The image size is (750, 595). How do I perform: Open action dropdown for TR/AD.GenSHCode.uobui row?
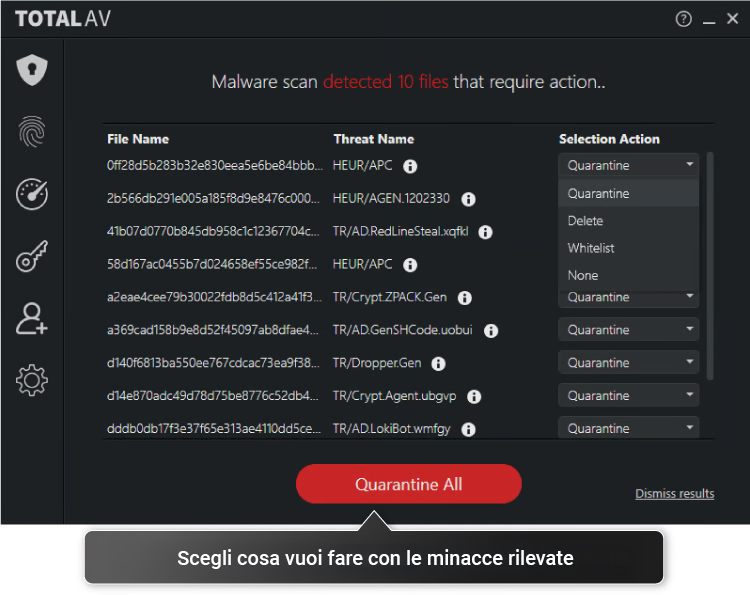pyautogui.click(x=628, y=330)
